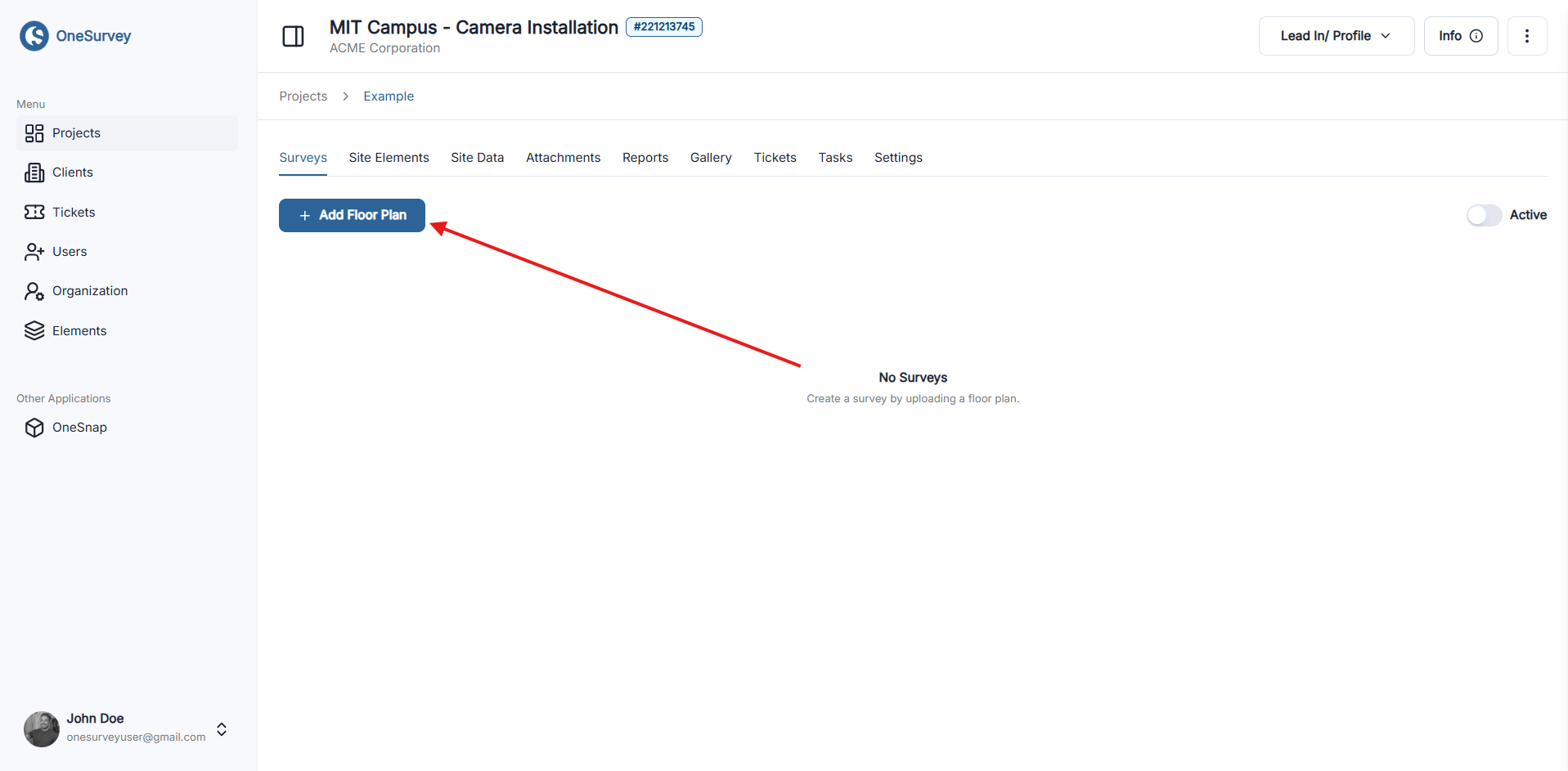Click John Doe's profile avatar
The height and width of the screenshot is (771, 1568).
pos(41,728)
